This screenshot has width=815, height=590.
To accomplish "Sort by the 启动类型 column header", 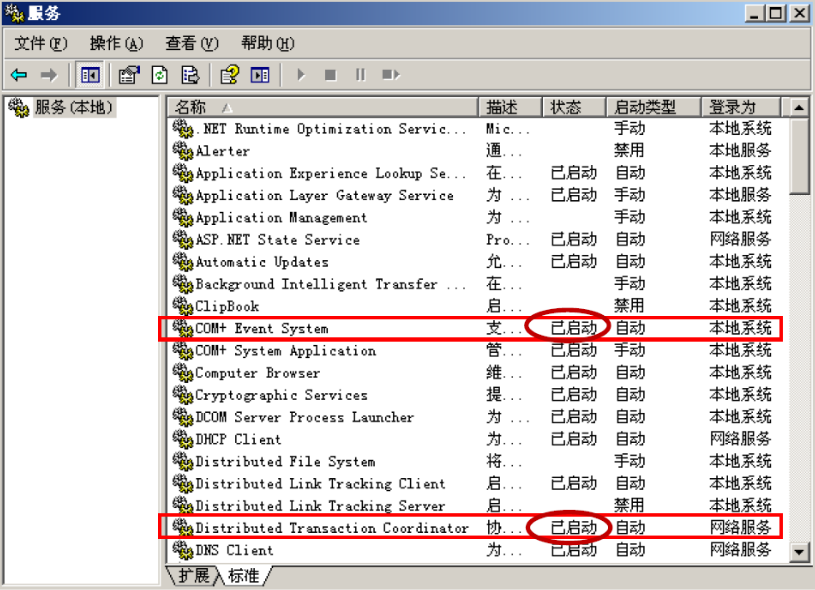I will click(654, 107).
